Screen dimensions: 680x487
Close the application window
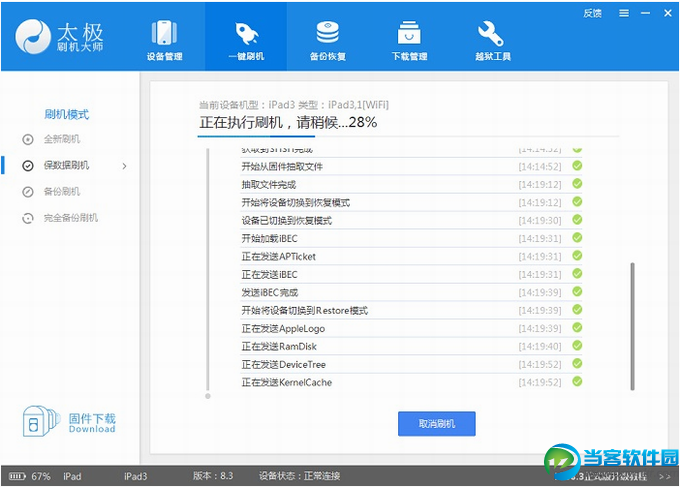tap(668, 13)
